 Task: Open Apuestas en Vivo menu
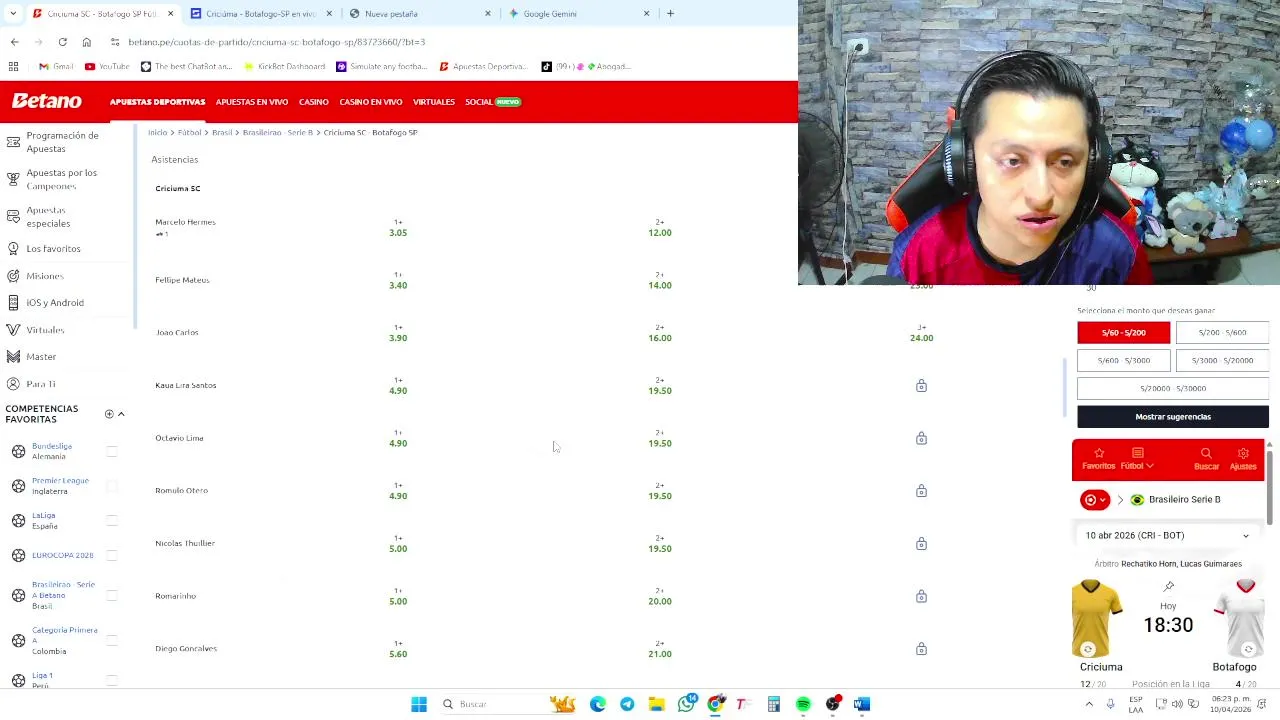252,102
